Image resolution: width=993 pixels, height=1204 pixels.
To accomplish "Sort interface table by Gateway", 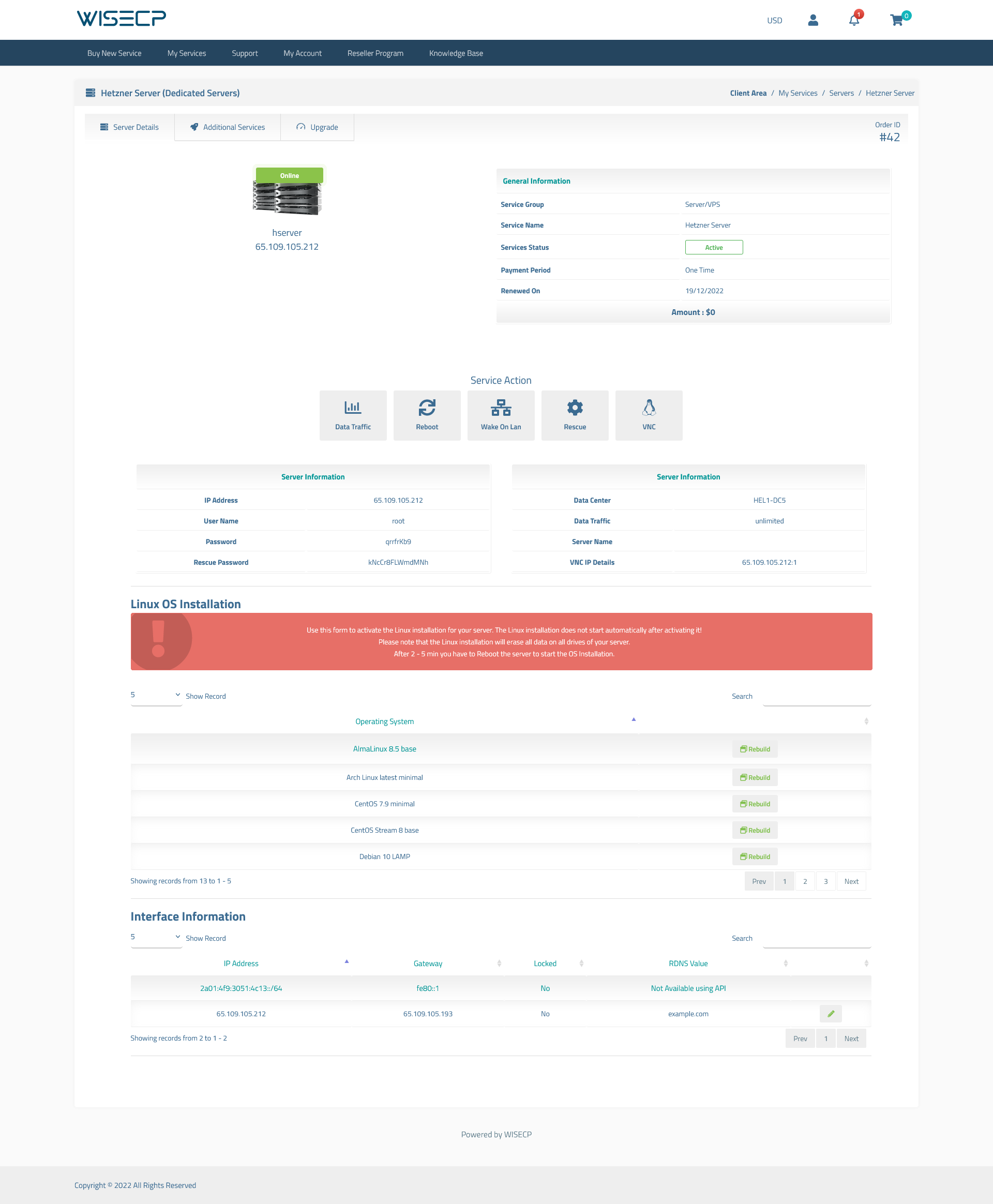I will coord(428,963).
